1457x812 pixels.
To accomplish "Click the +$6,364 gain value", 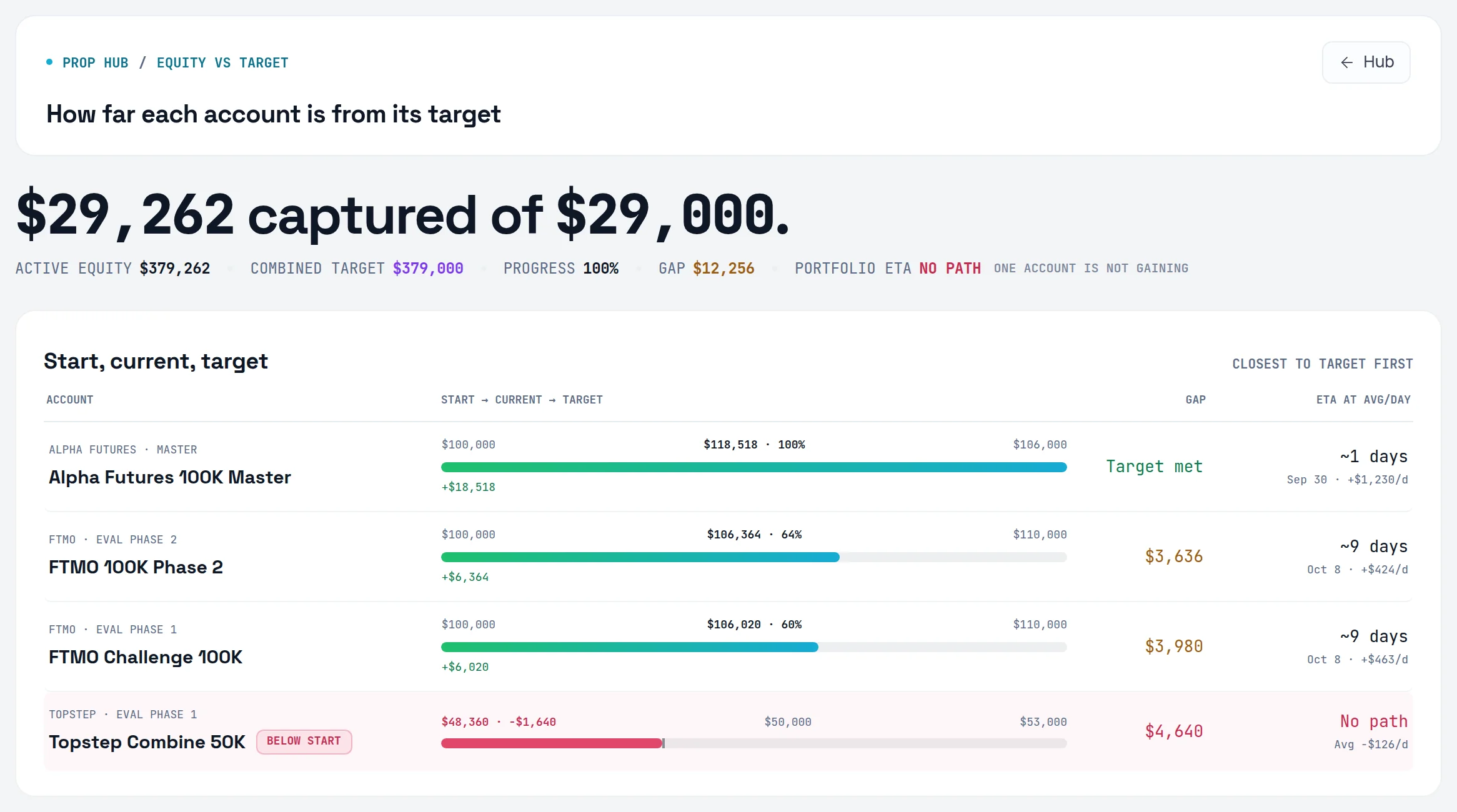I will point(465,577).
